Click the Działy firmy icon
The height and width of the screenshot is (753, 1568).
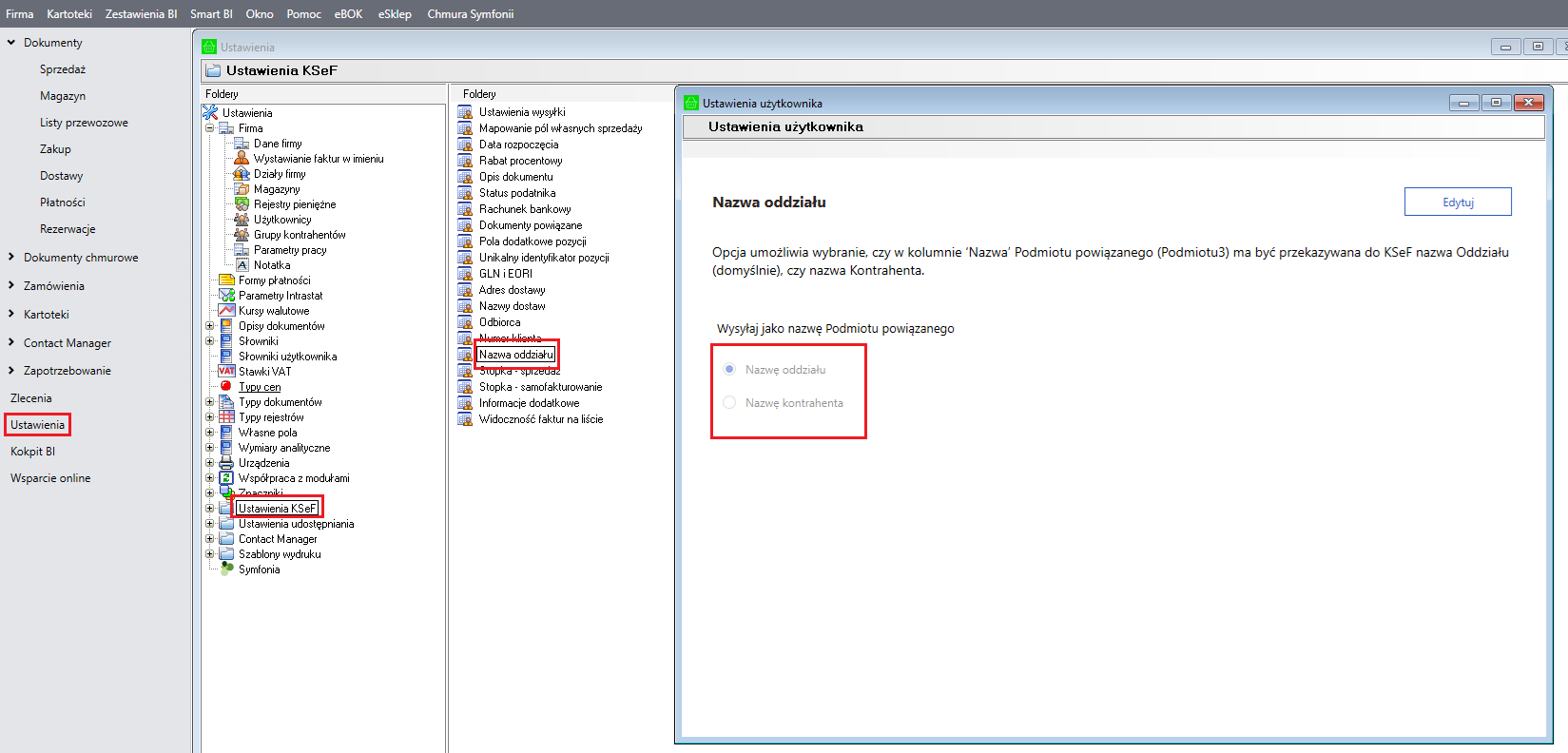242,174
